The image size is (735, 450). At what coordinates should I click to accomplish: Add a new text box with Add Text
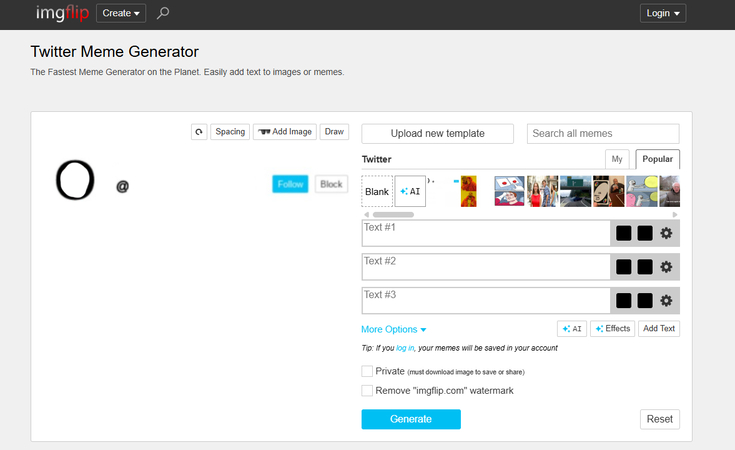point(659,329)
